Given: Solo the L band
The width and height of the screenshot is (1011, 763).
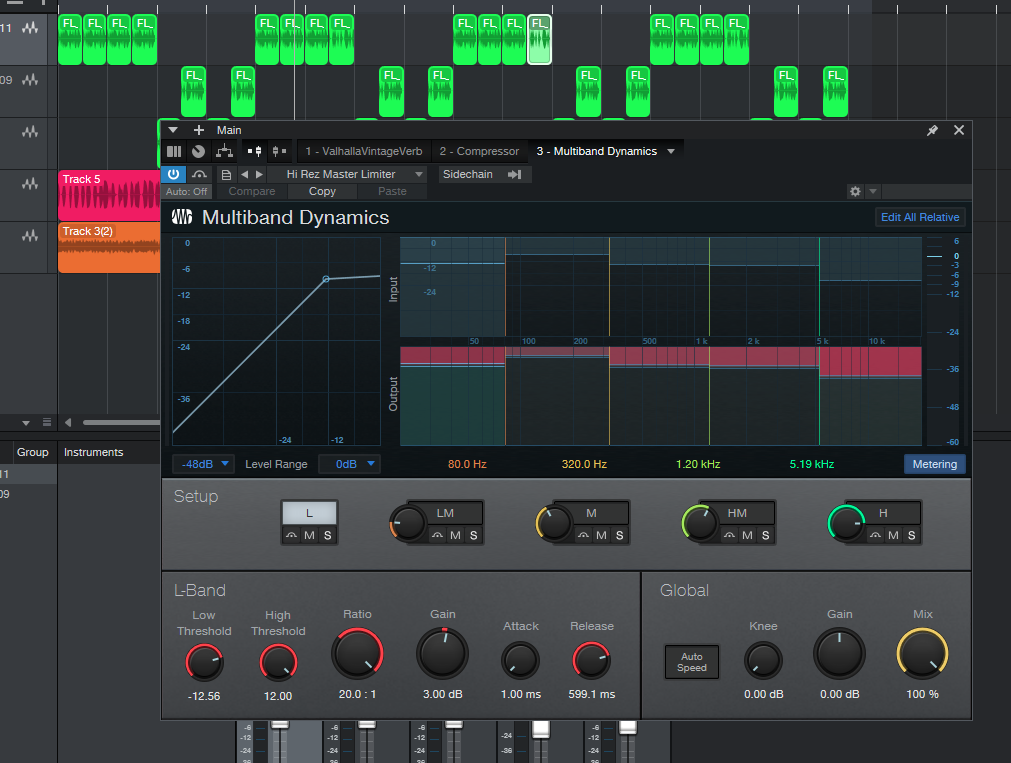Looking at the screenshot, I should pyautogui.click(x=328, y=535).
